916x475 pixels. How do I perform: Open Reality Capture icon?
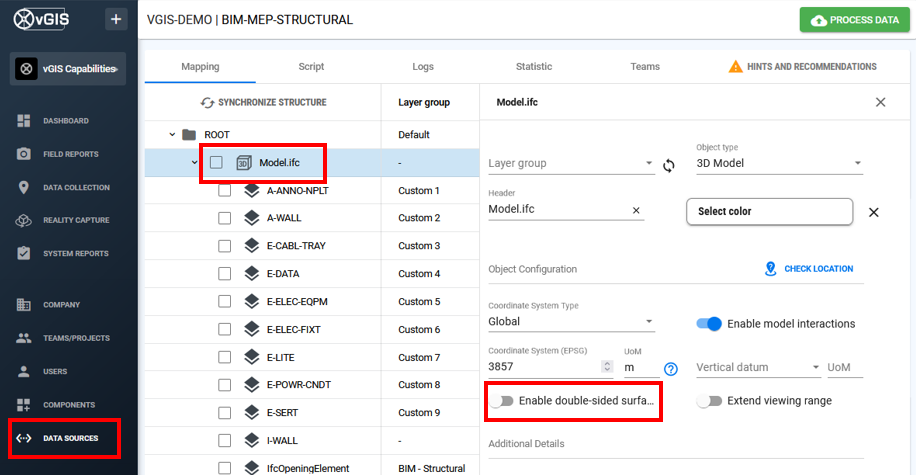click(x=23, y=220)
